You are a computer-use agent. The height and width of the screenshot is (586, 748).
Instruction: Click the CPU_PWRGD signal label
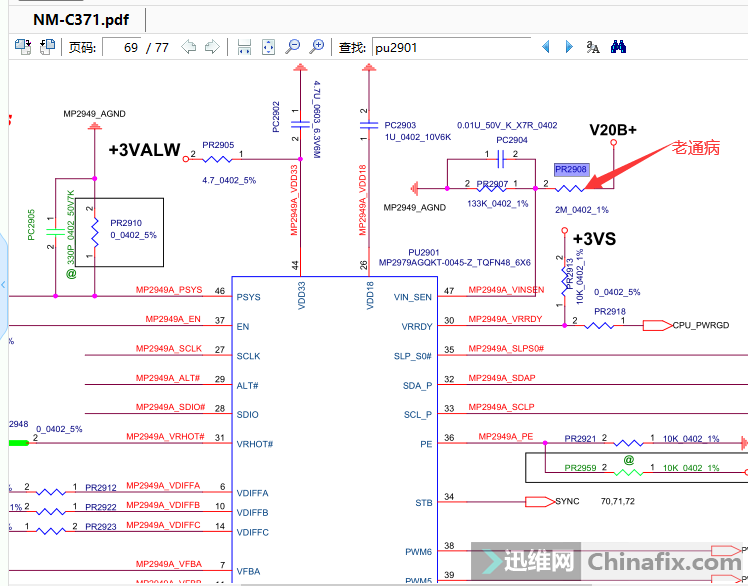pos(700,325)
